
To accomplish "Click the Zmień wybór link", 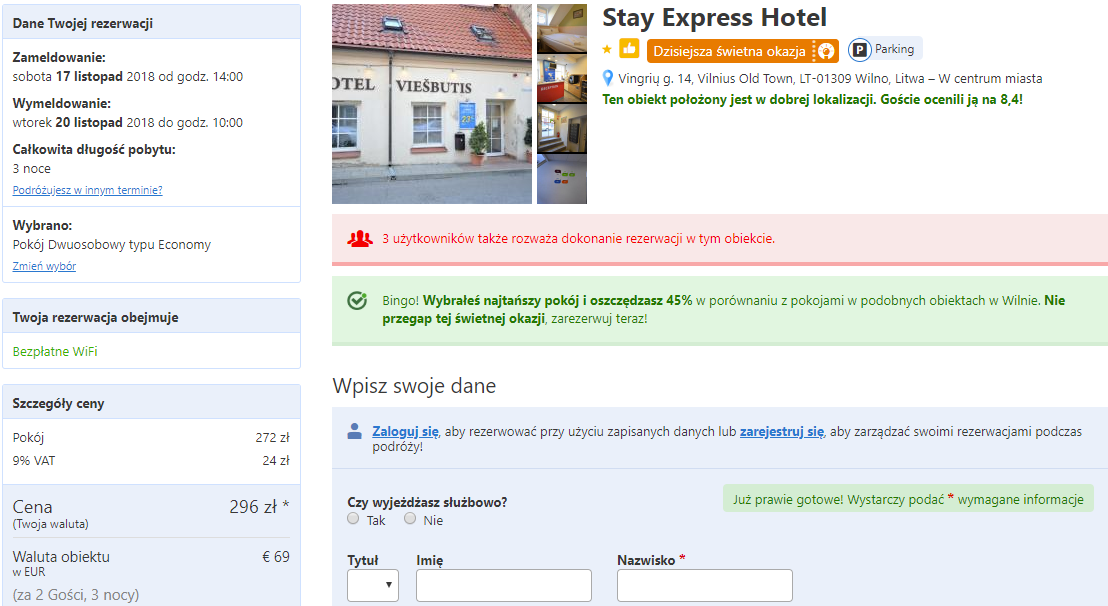I will pos(45,266).
